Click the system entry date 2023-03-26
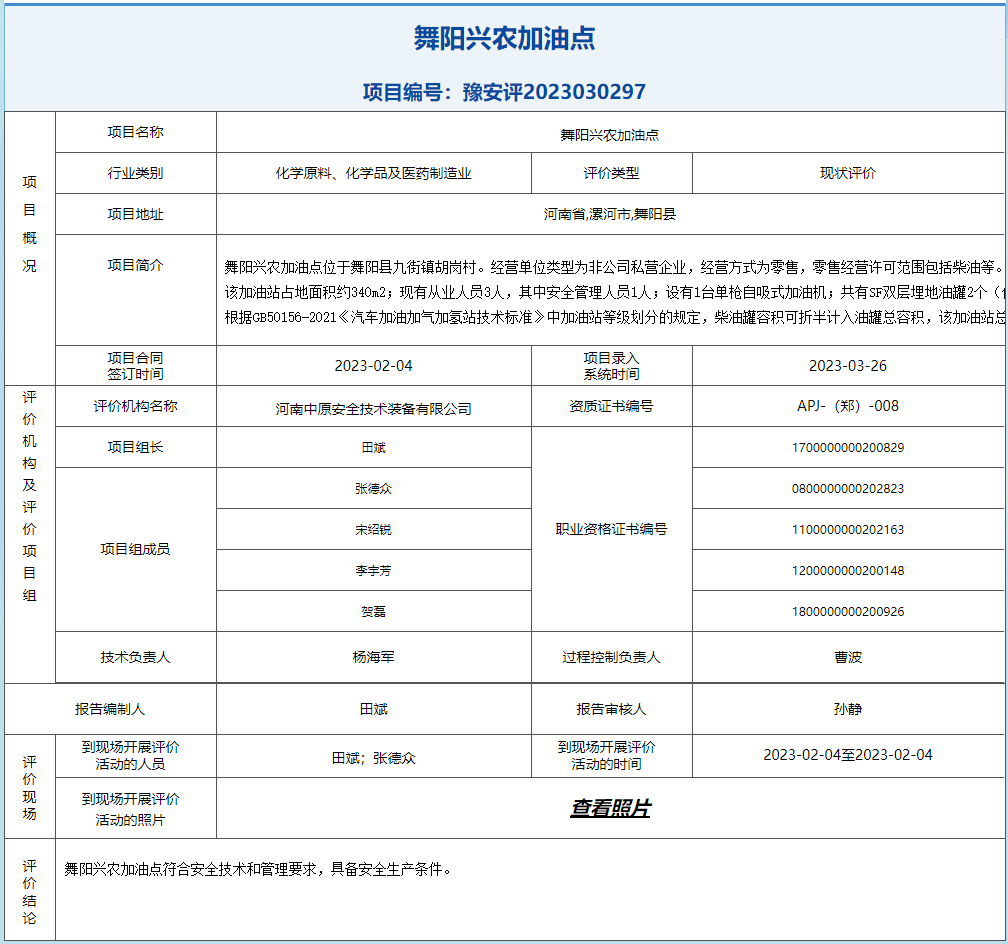Viewport: 1008px width, 944px height. click(848, 365)
